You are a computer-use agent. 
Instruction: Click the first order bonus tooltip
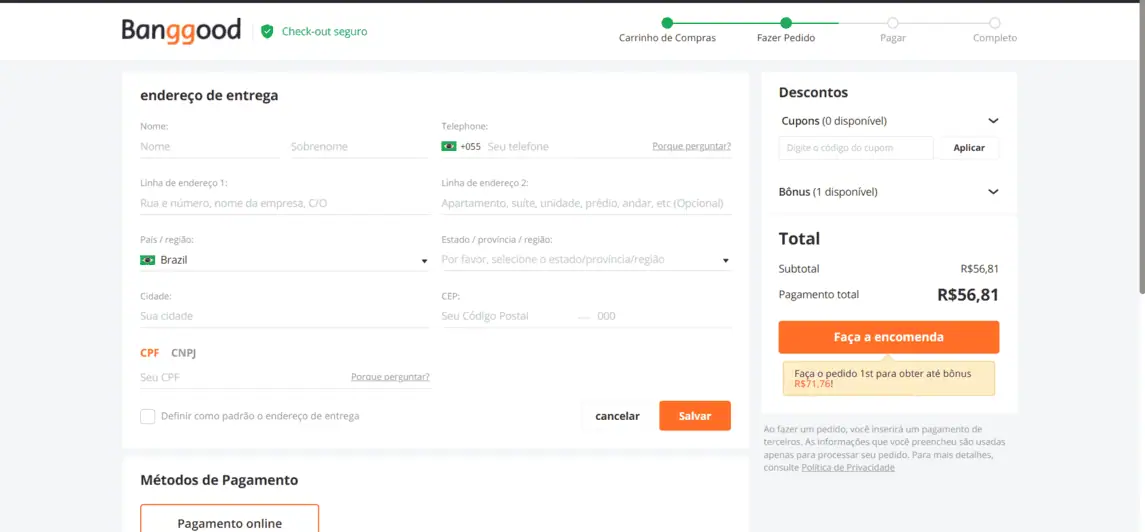point(889,378)
